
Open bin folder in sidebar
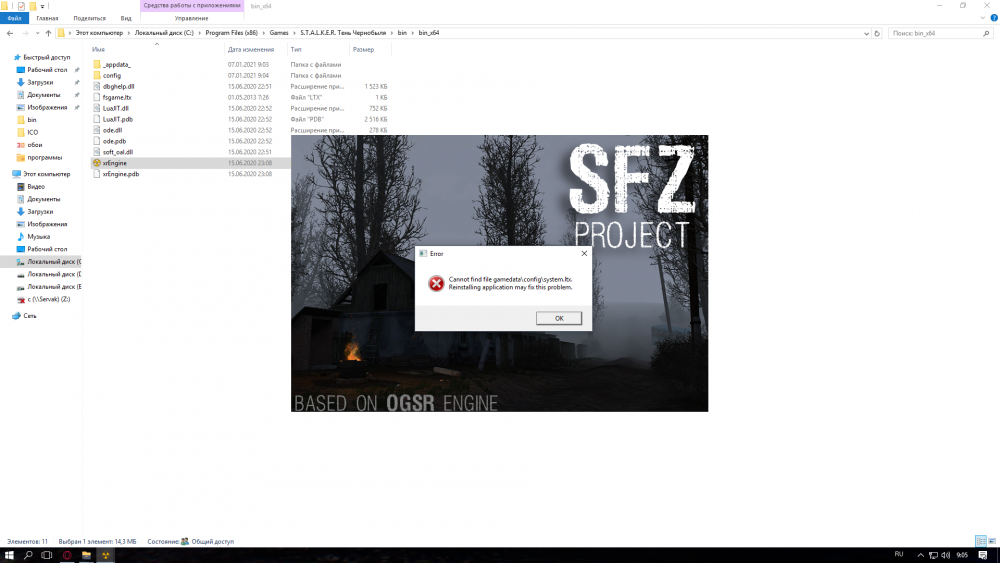[x=32, y=120]
